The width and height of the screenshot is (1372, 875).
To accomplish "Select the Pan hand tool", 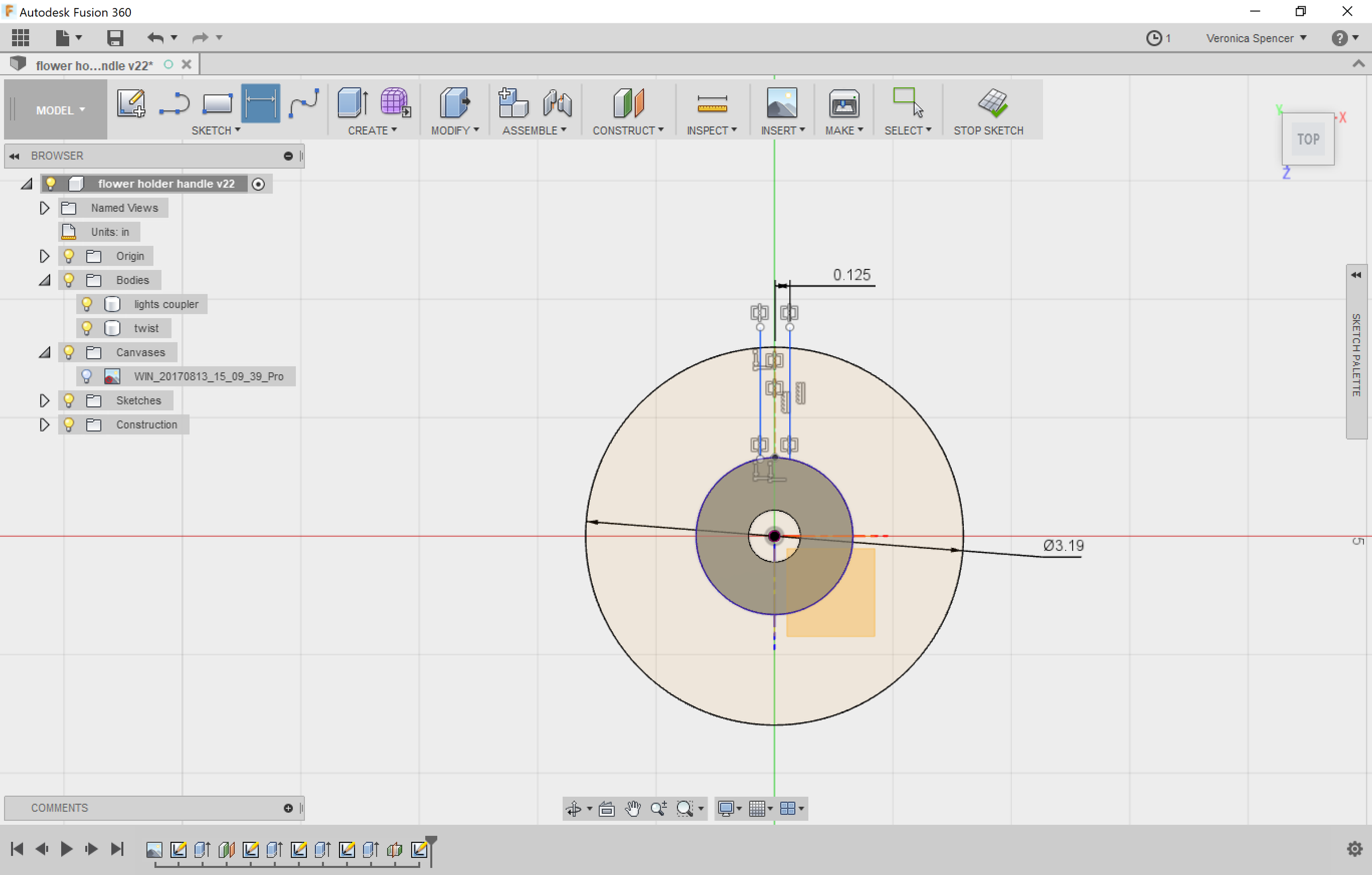I will tap(632, 808).
